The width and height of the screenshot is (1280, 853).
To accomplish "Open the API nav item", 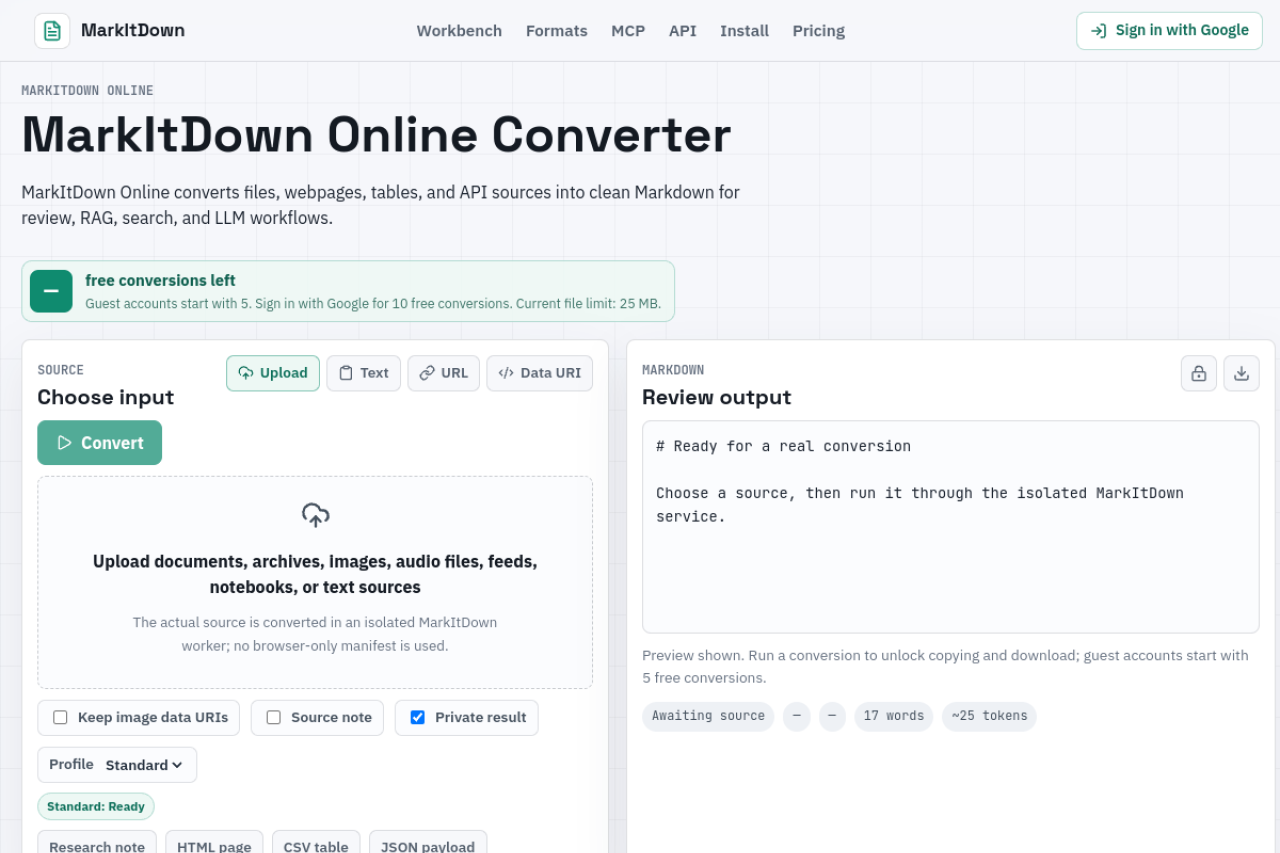I will [683, 31].
